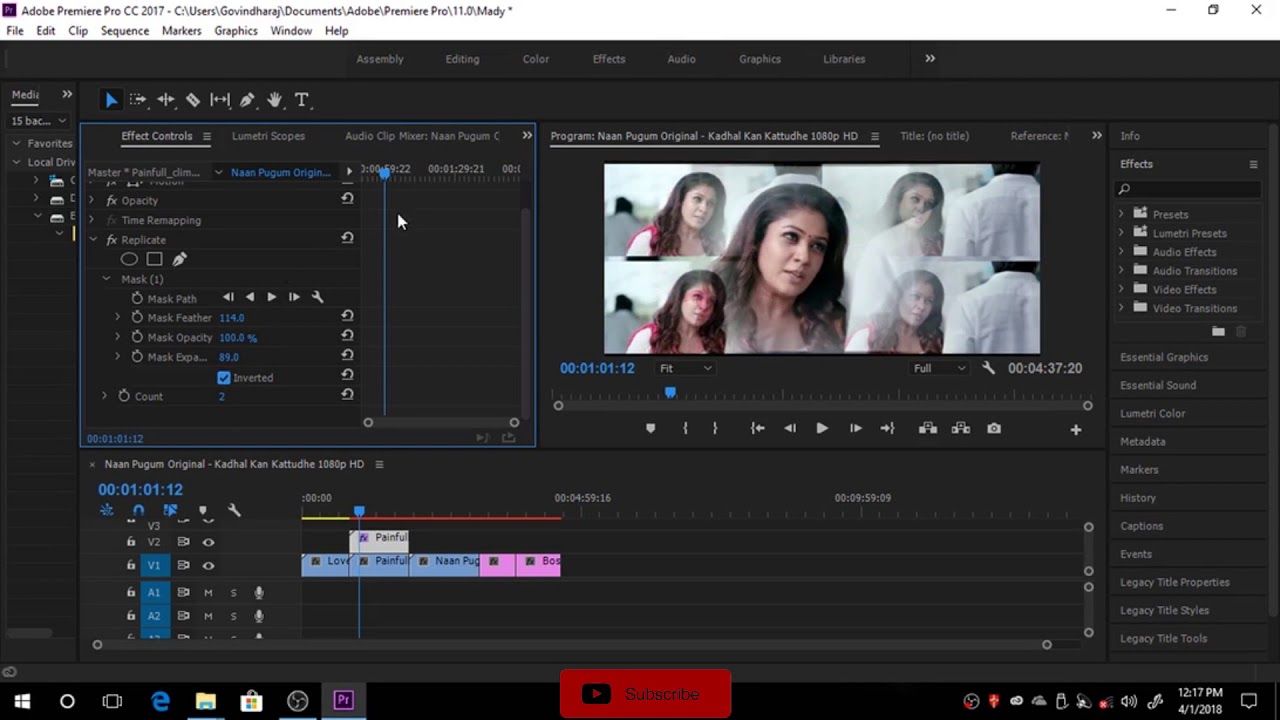The image size is (1280, 720).
Task: Open Timeline display settings wrench
Action: [x=234, y=510]
